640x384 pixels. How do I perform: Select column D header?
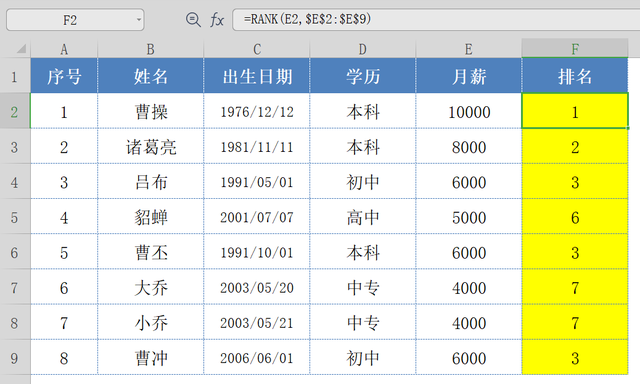(x=363, y=49)
